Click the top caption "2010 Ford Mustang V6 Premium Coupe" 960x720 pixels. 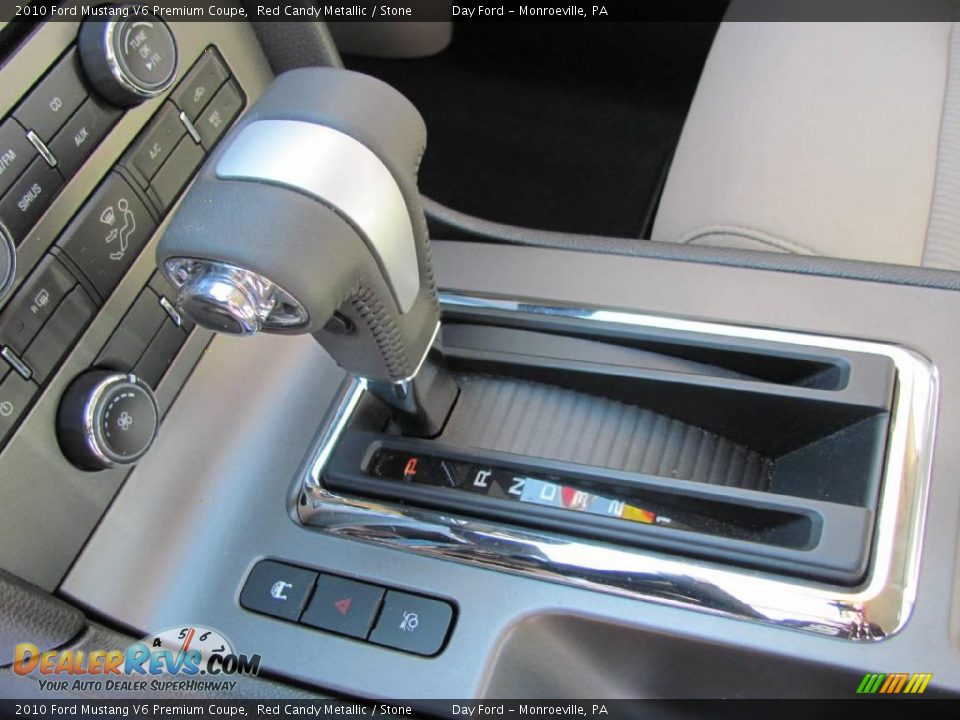point(130,10)
